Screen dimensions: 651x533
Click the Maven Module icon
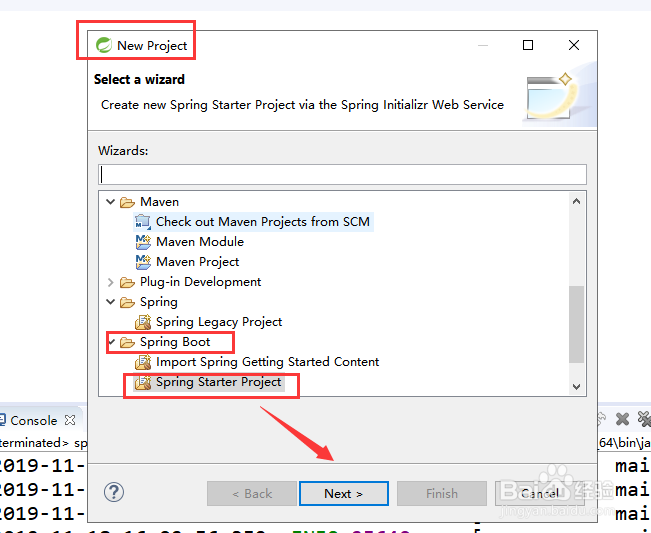click(x=143, y=242)
